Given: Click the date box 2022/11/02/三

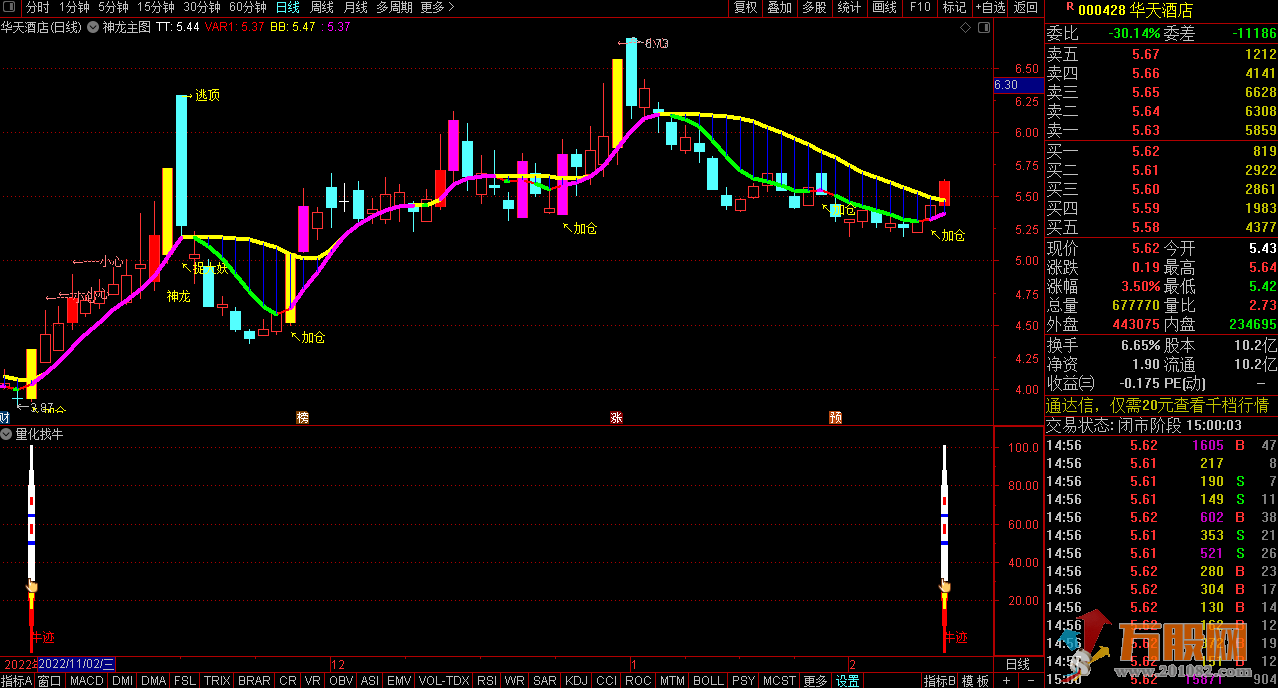Looking at the screenshot, I should click(x=76, y=664).
